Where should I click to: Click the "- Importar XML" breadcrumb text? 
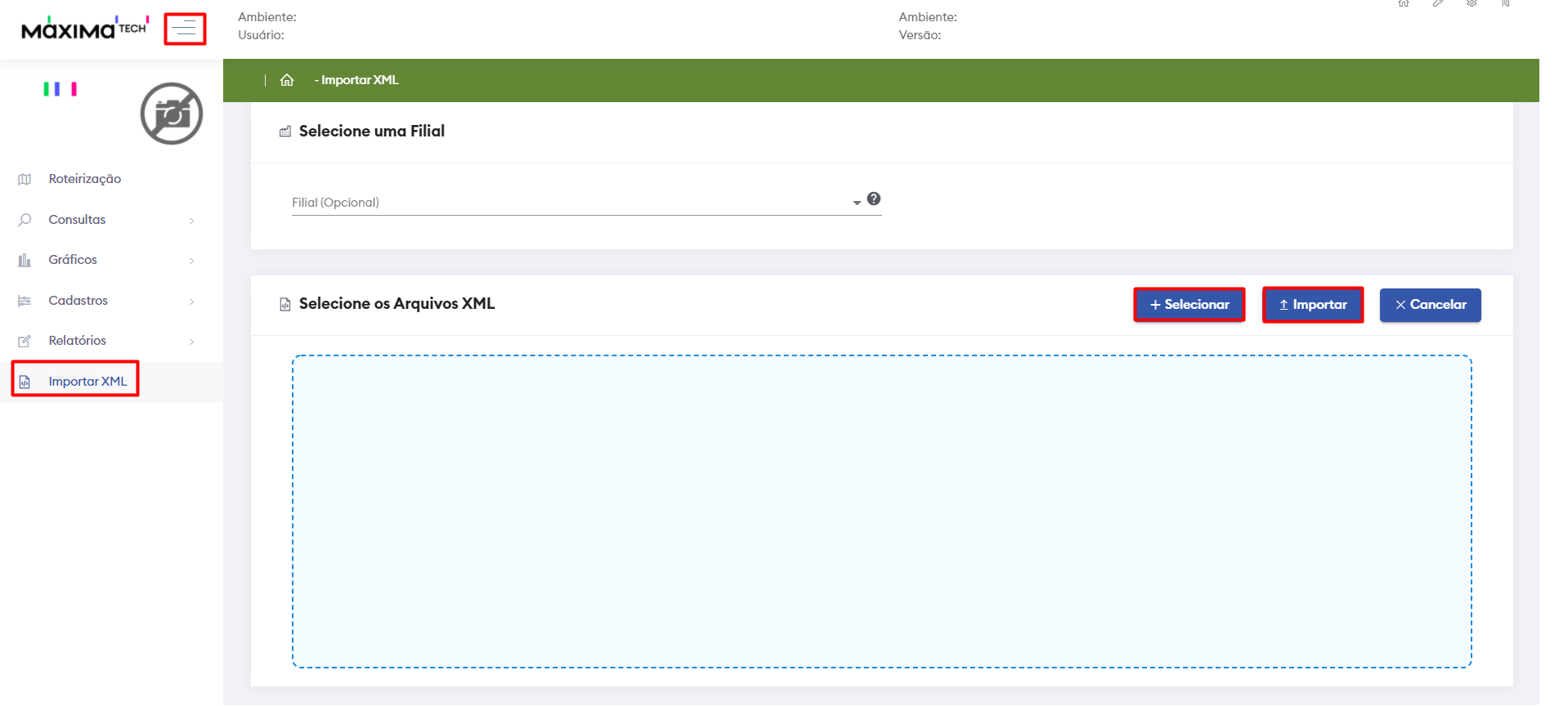point(356,80)
